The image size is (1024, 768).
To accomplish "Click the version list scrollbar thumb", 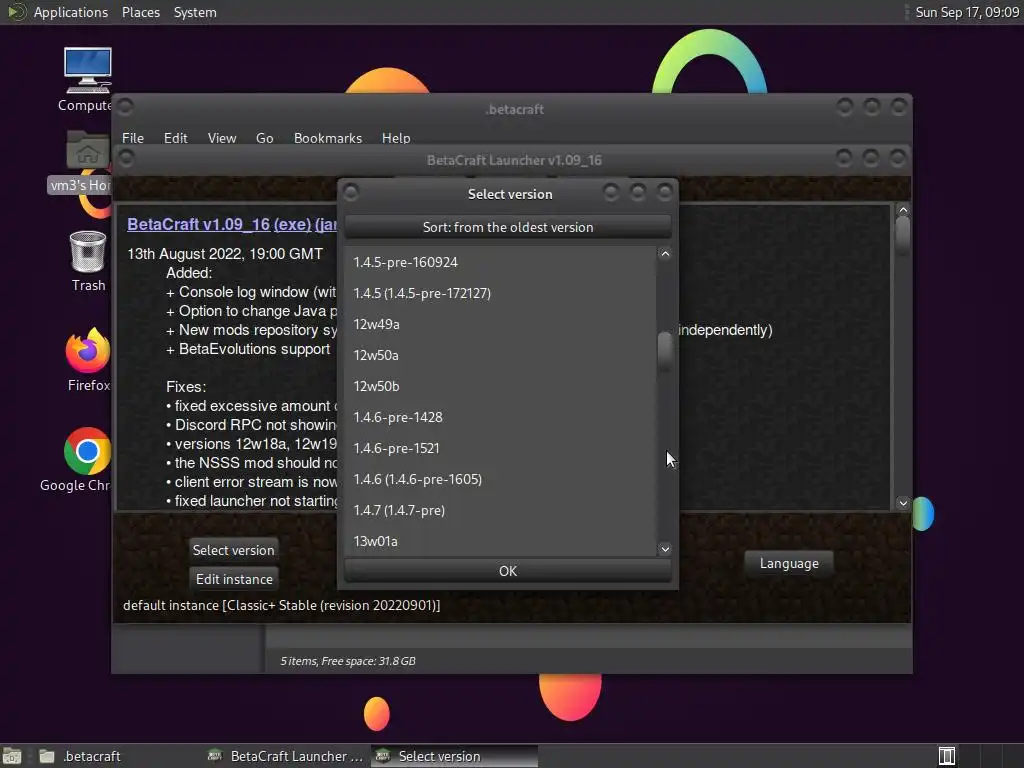I will [665, 351].
